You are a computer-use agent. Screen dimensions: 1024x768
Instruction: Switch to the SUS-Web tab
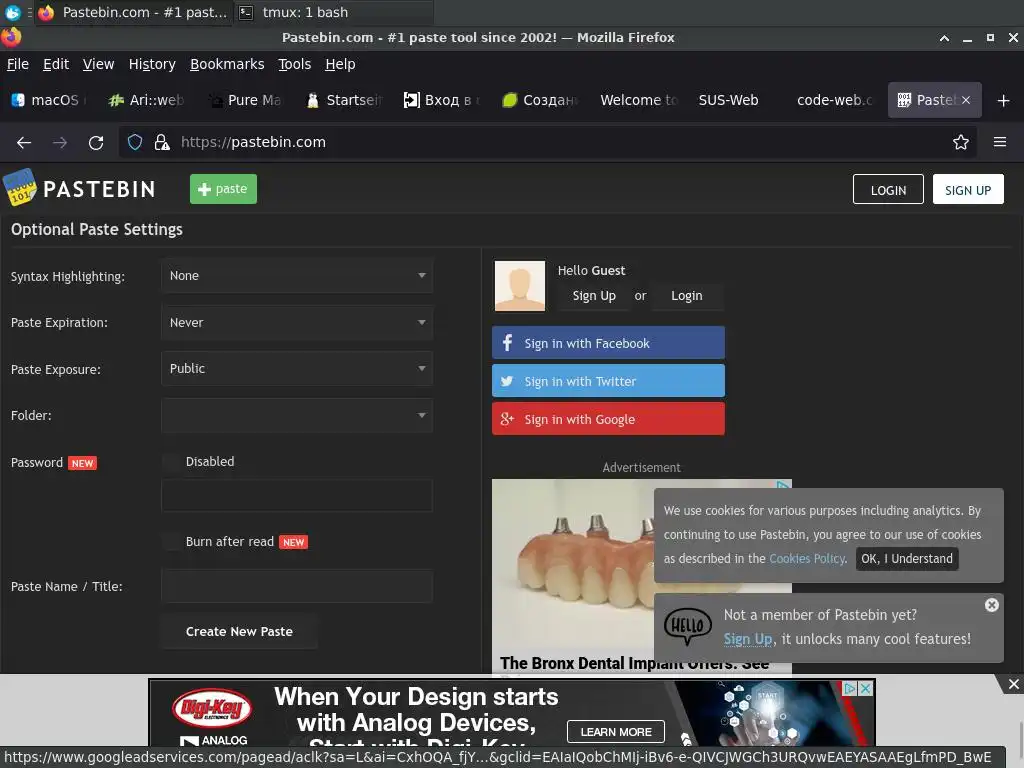click(x=739, y=101)
